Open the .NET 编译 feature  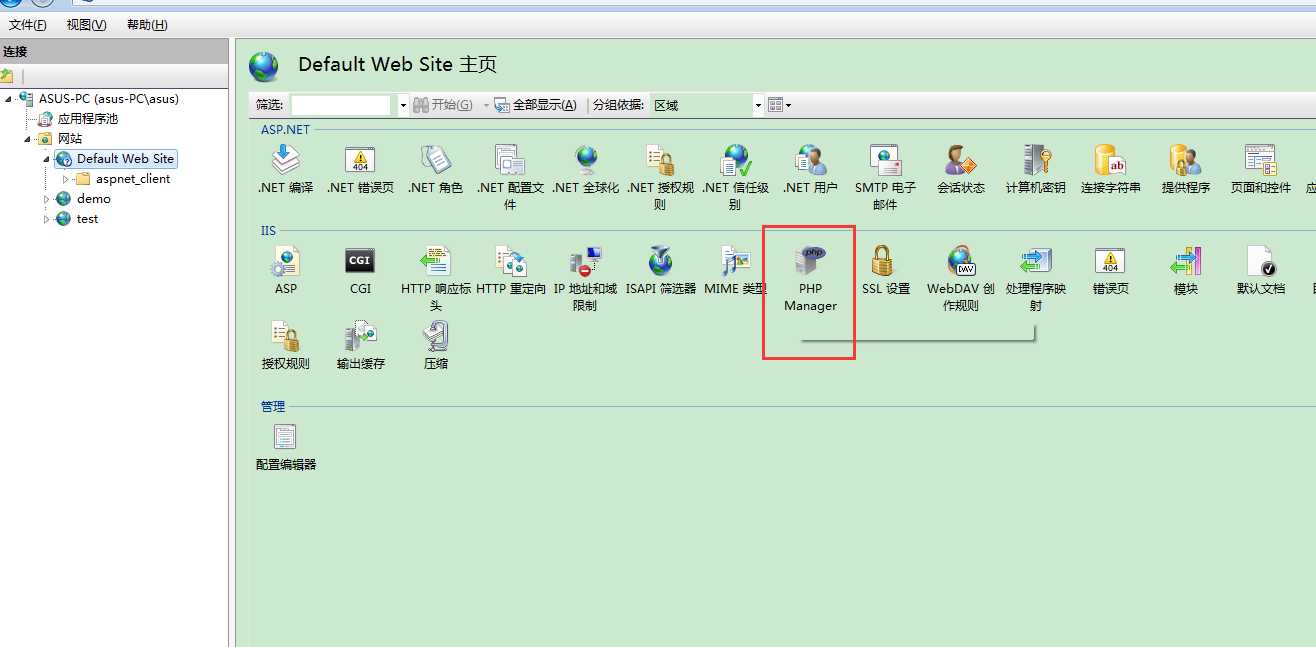(286, 169)
